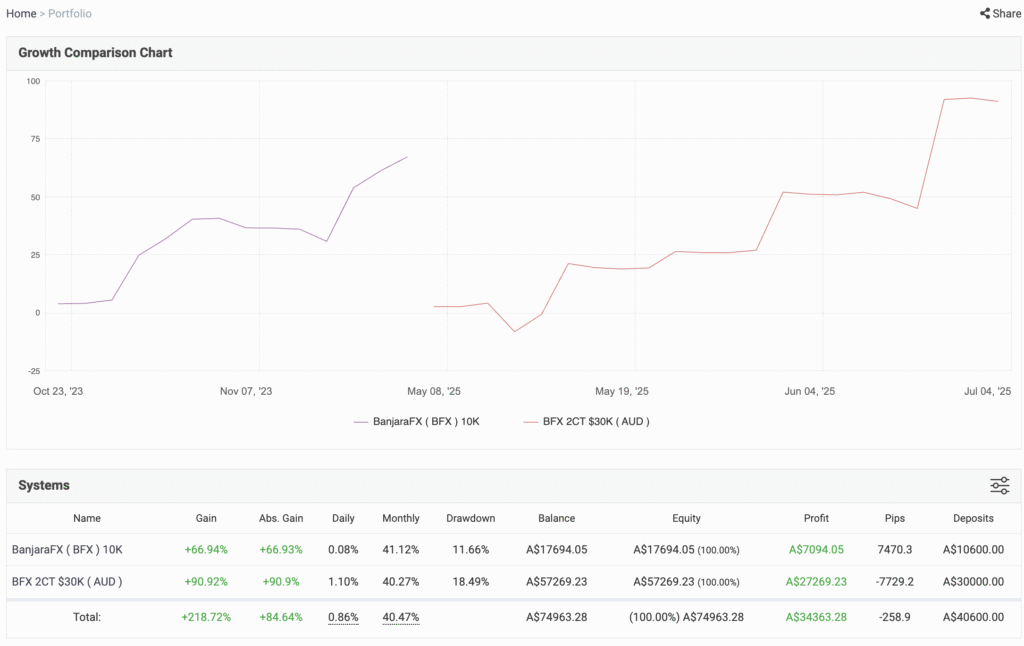Screen dimensions: 1024x646
Task: Open BFX 2CT $30K ( AUD ) system row name
Action: pyautogui.click(x=66, y=581)
